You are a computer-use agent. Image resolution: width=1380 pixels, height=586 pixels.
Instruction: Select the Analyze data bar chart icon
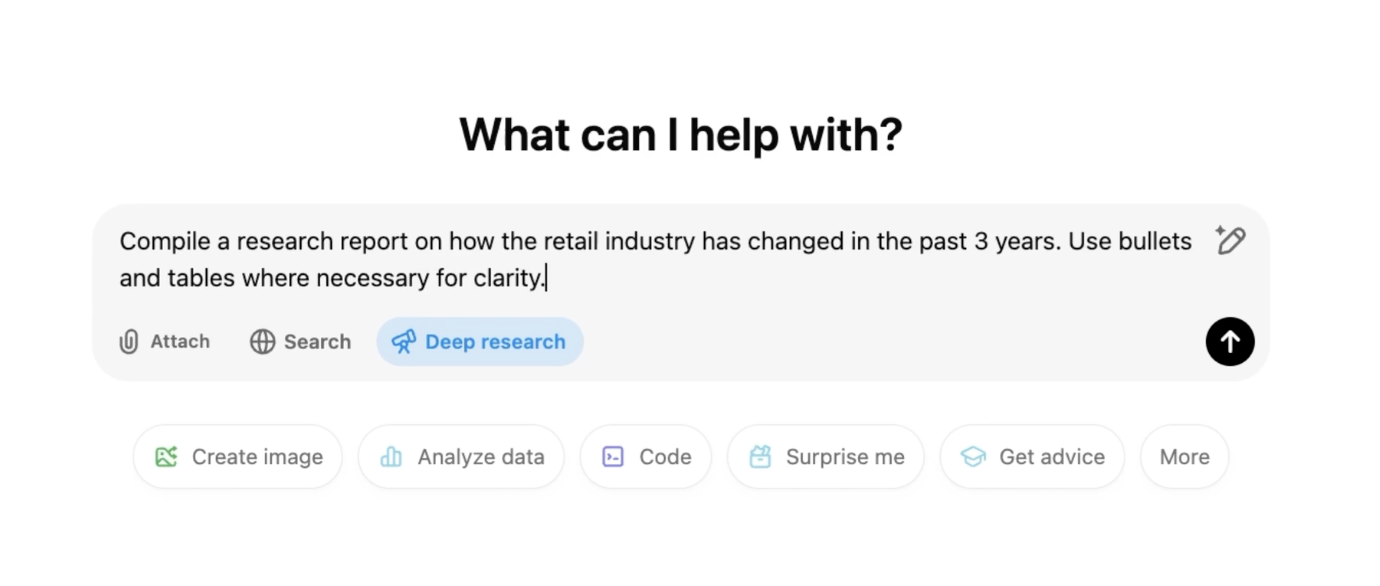coord(390,456)
